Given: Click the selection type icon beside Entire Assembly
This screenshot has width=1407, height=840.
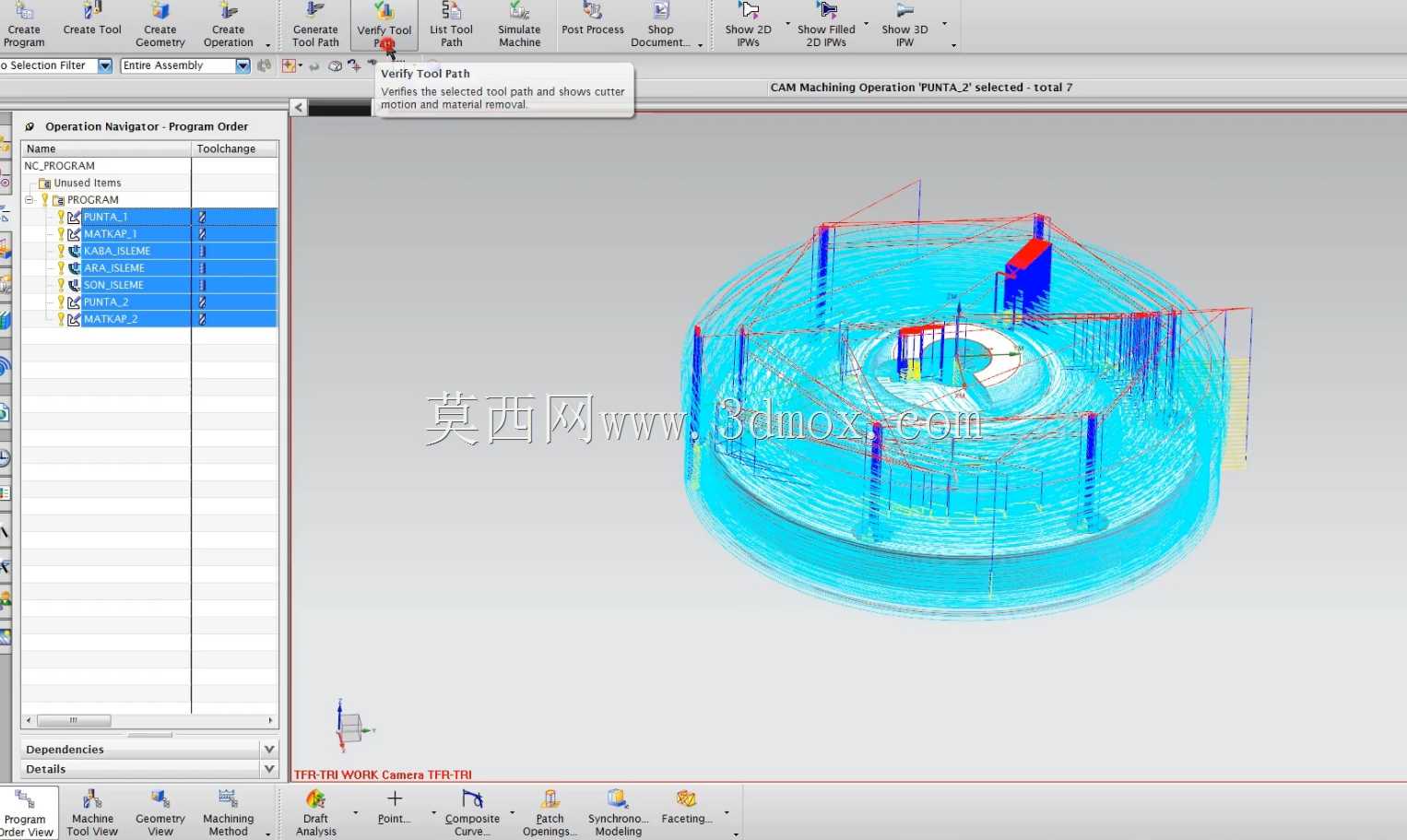Looking at the screenshot, I should tap(265, 65).
